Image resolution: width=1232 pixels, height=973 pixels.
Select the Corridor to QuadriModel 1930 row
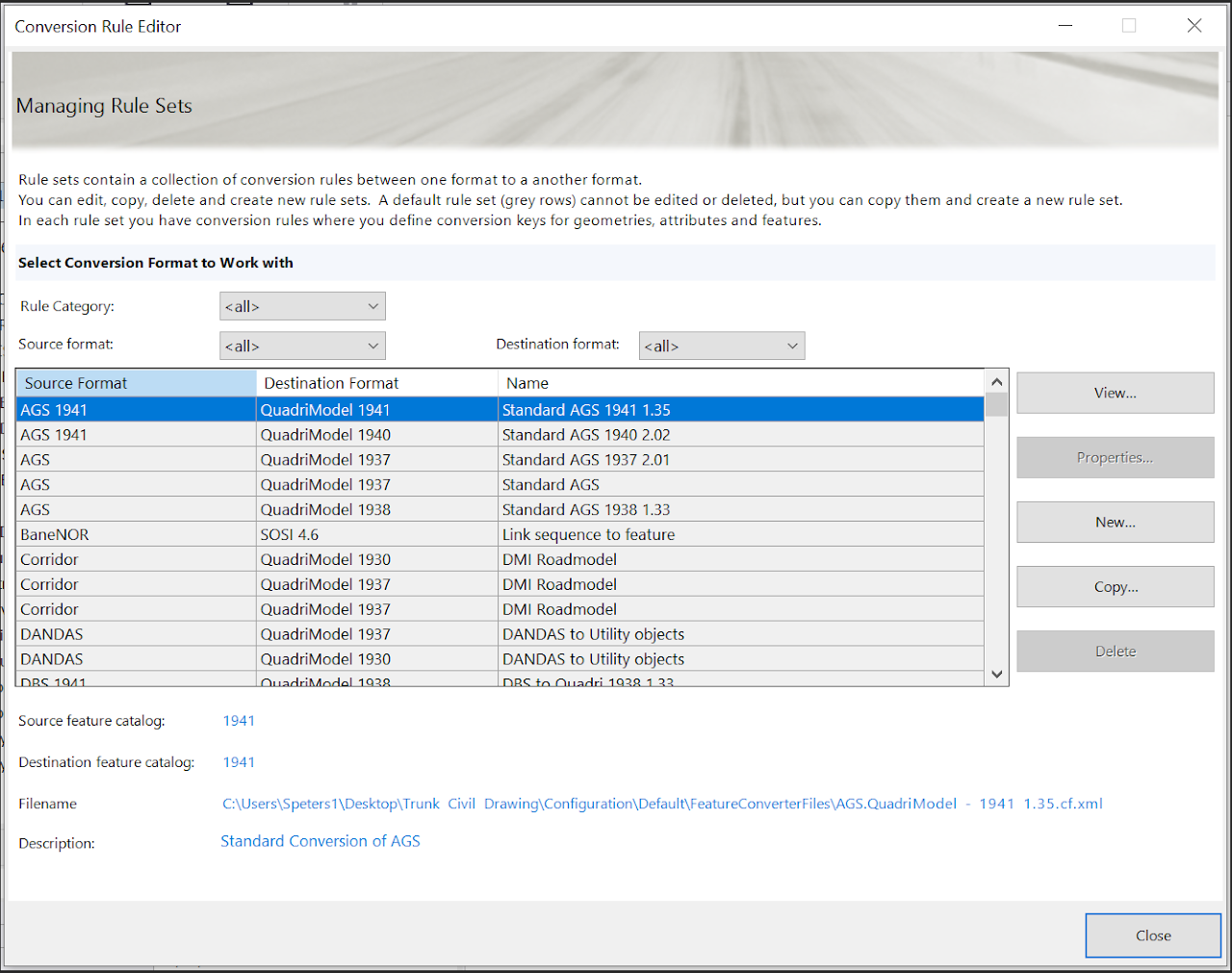pyautogui.click(x=500, y=560)
